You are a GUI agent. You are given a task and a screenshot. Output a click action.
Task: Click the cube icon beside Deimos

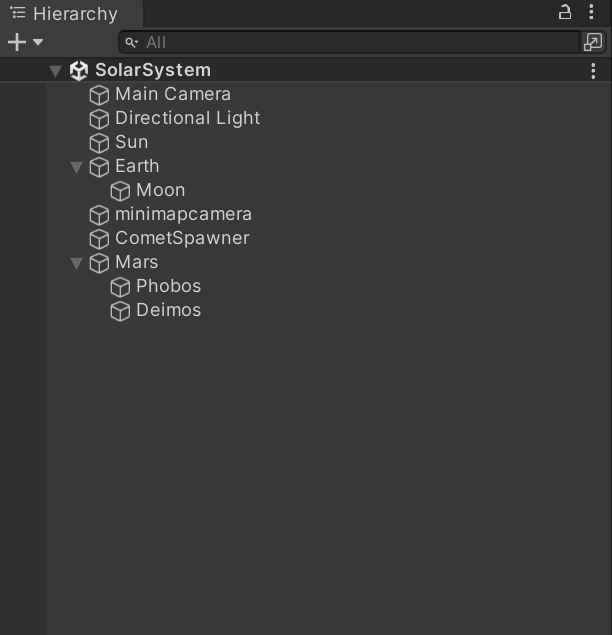click(x=120, y=311)
